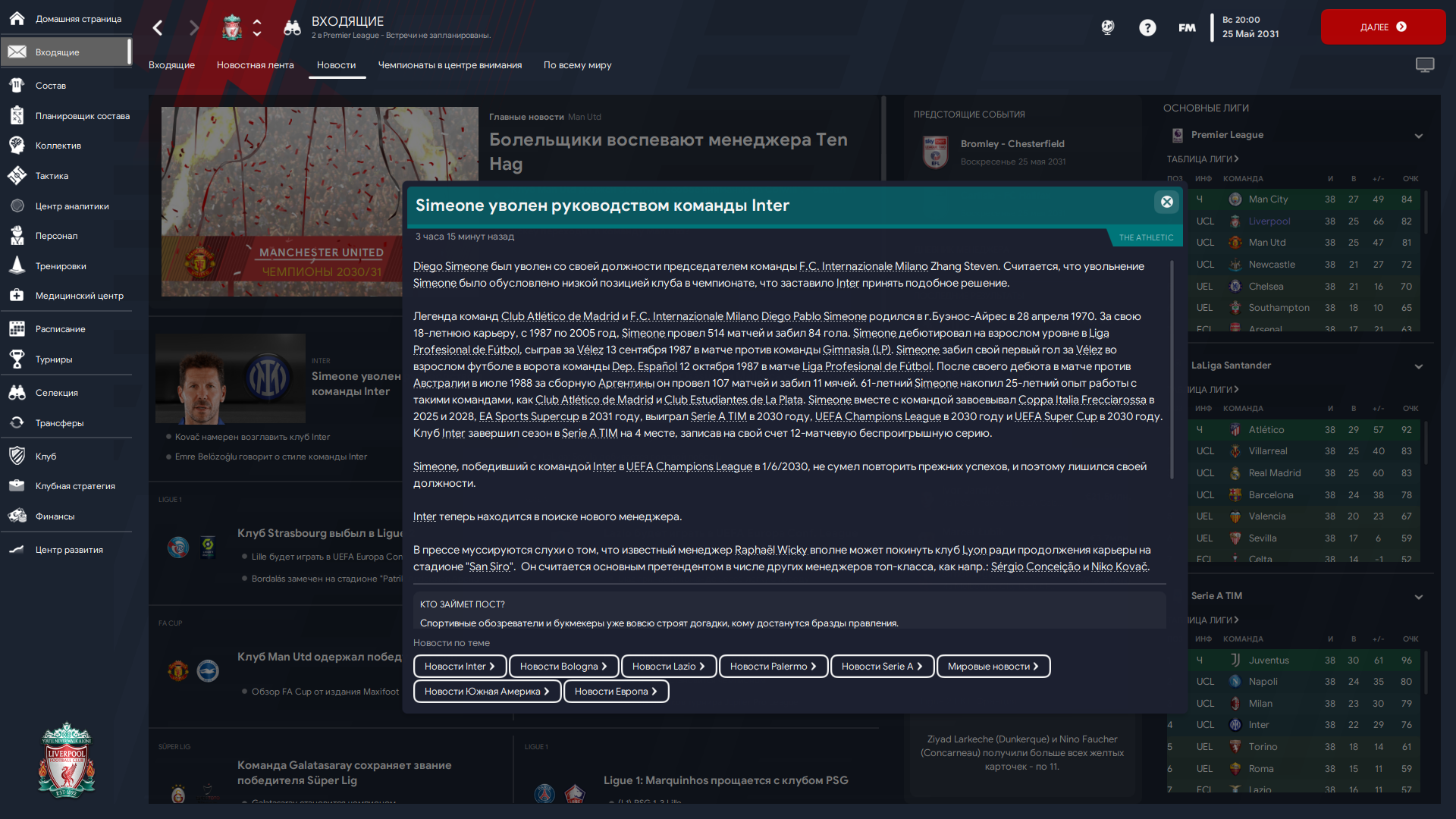Go back with the left arrow

158,28
